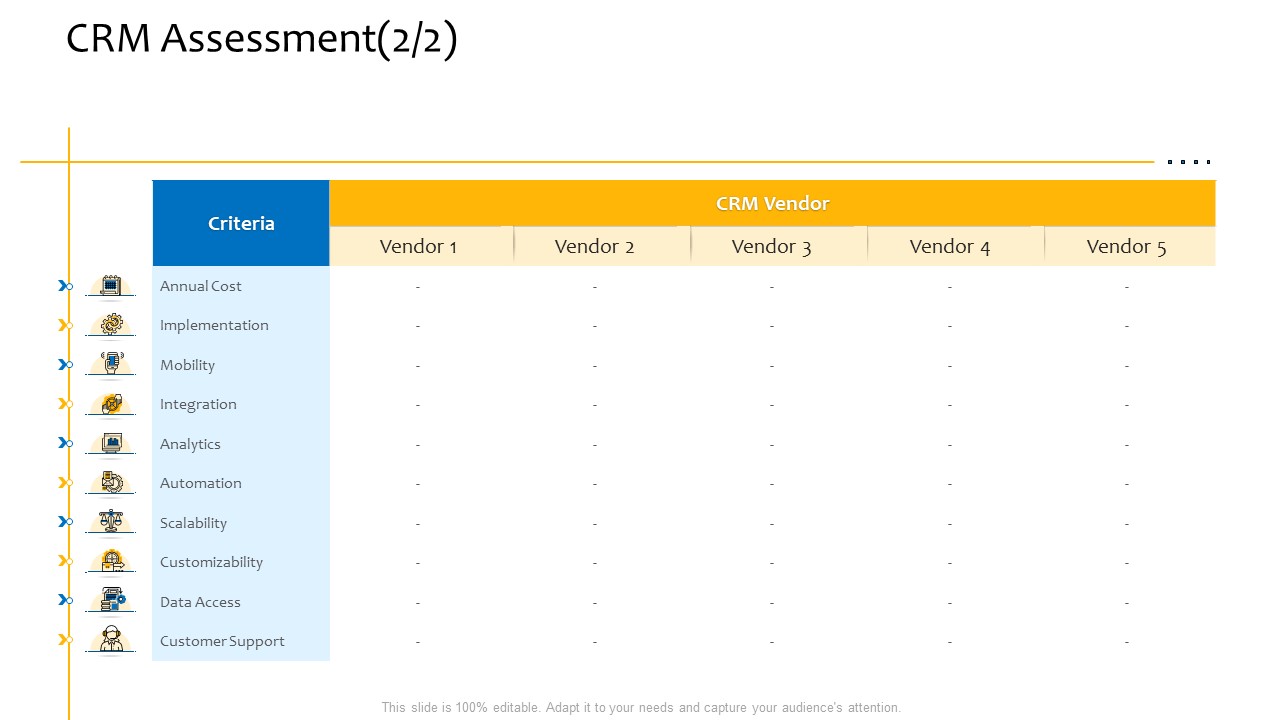Click the Vendor 3 column header
Screen dimensions: 1280x720
coord(772,246)
